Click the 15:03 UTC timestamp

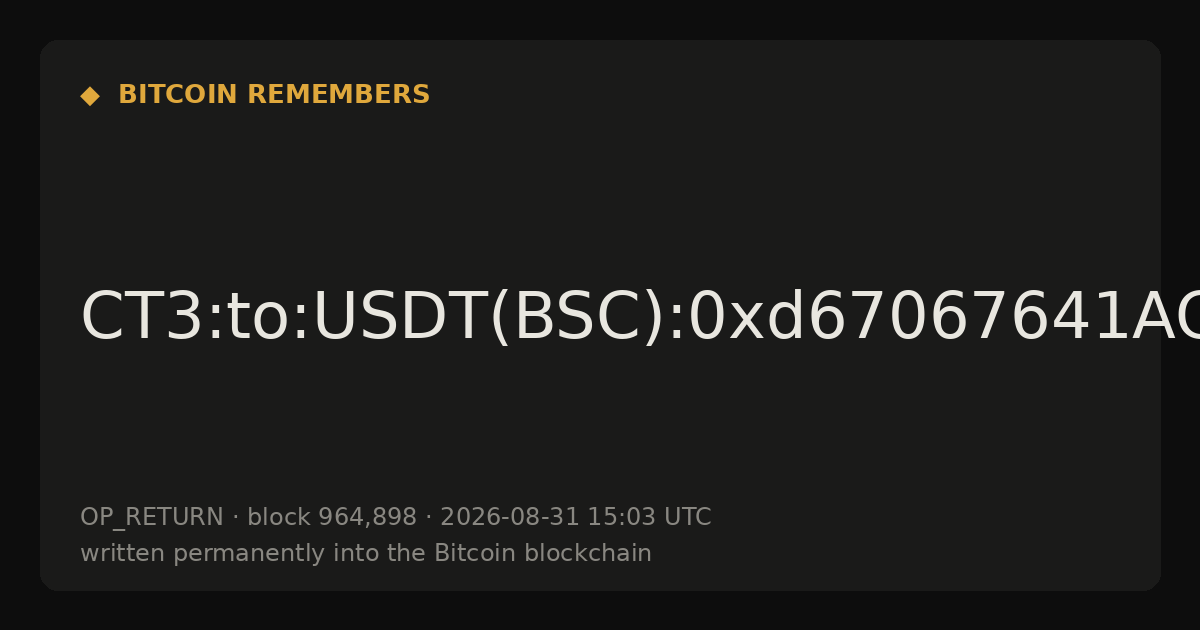[649, 518]
